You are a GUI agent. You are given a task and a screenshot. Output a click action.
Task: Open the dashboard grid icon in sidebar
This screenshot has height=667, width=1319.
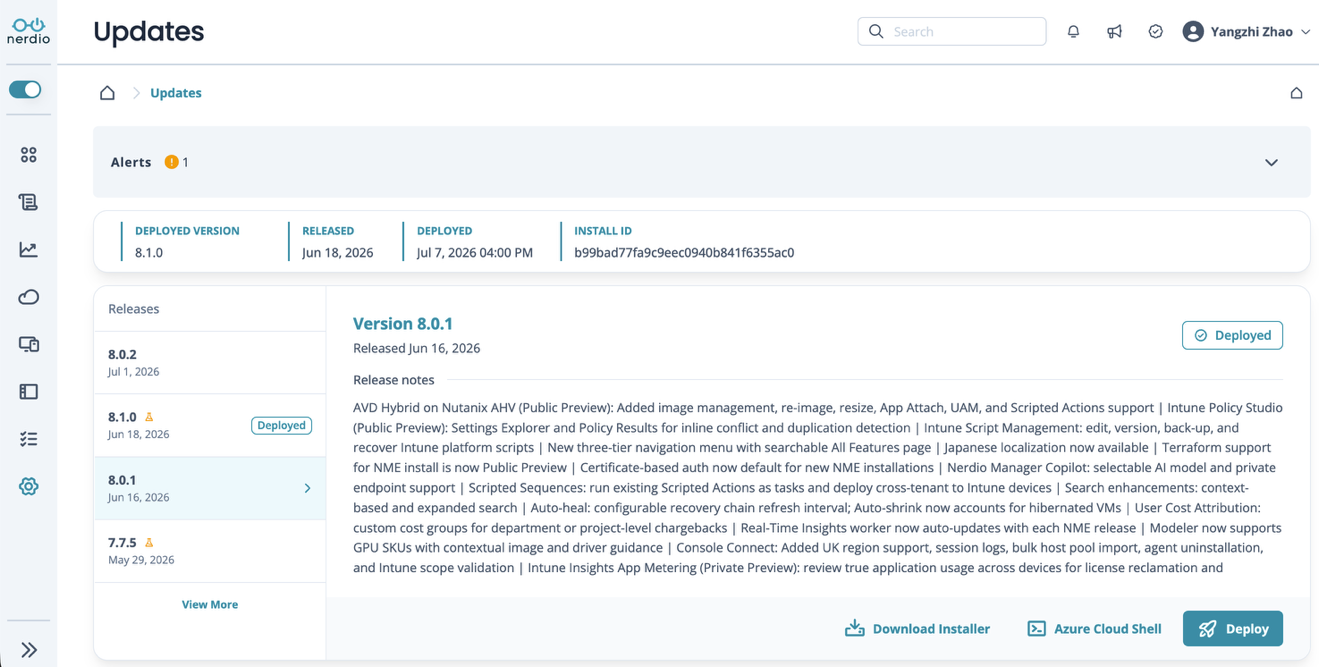(28, 155)
